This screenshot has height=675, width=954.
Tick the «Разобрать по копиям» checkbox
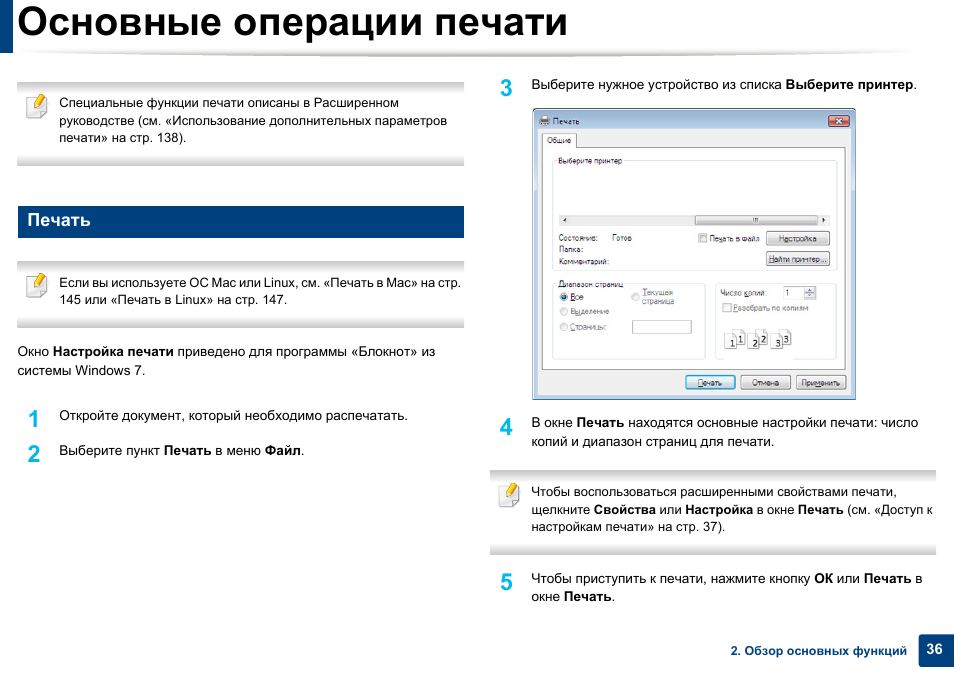click(726, 308)
